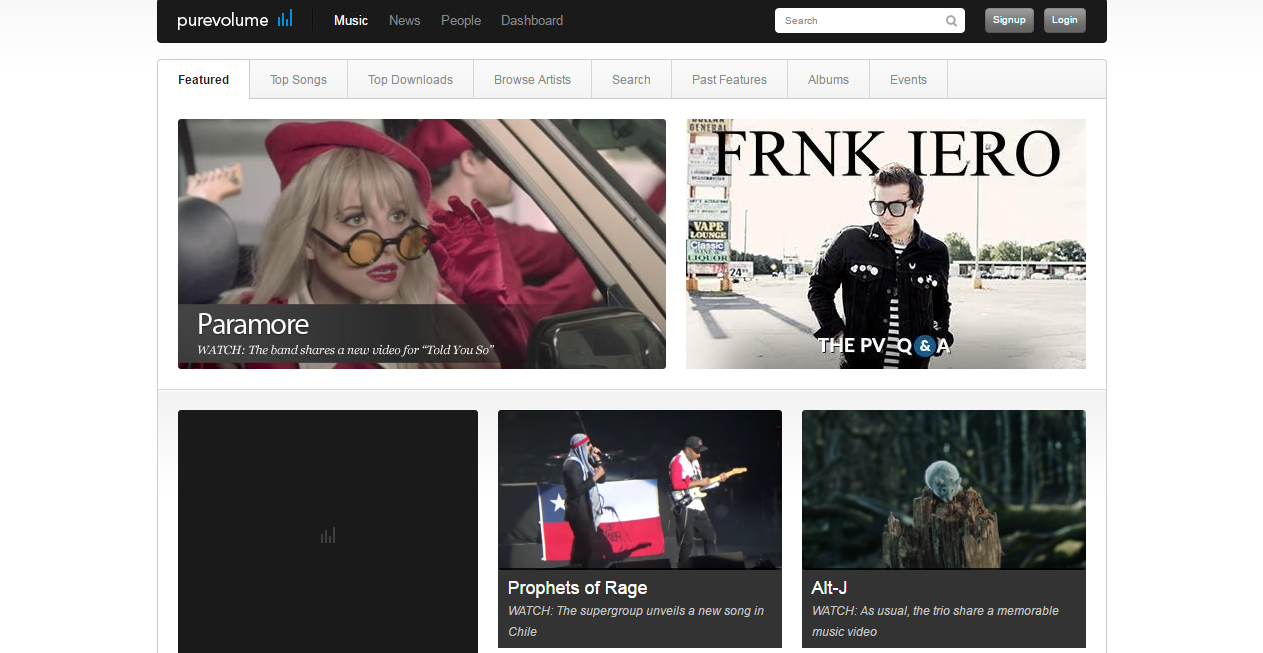Open the Events tab
This screenshot has width=1263, height=653.
[908, 80]
